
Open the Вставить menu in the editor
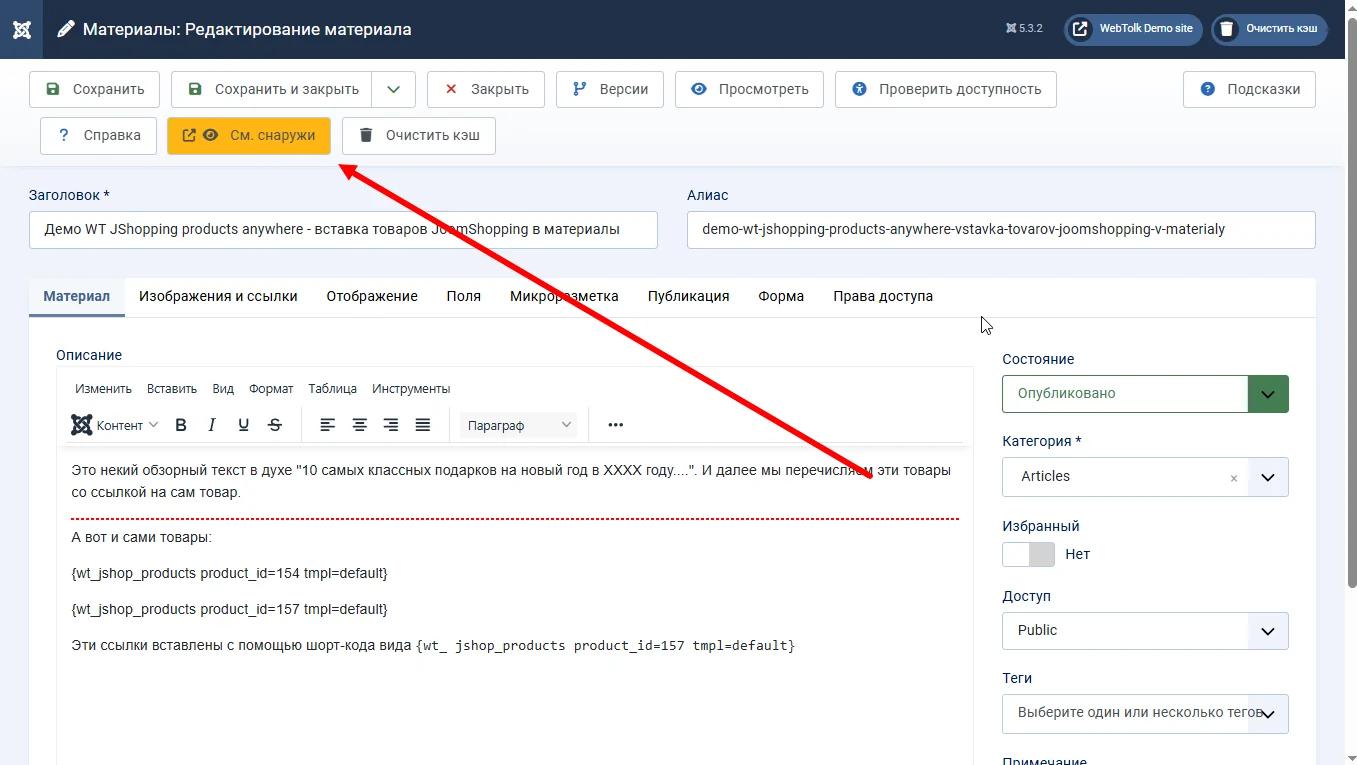point(170,388)
